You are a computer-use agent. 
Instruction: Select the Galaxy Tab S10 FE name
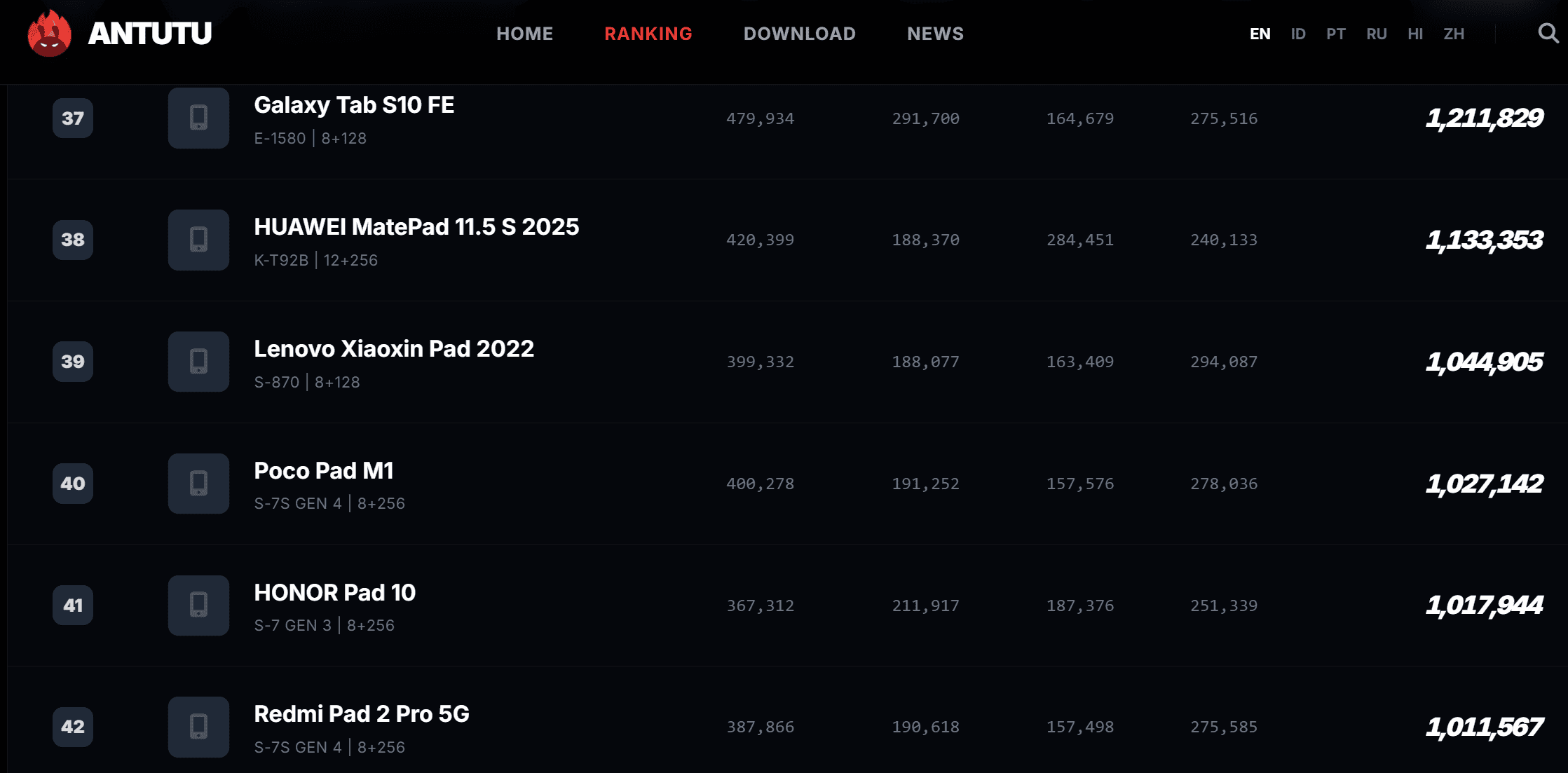(354, 105)
